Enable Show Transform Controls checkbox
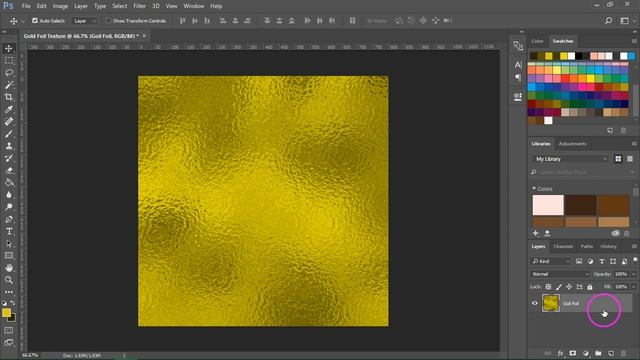The width and height of the screenshot is (640, 360). coord(108,20)
